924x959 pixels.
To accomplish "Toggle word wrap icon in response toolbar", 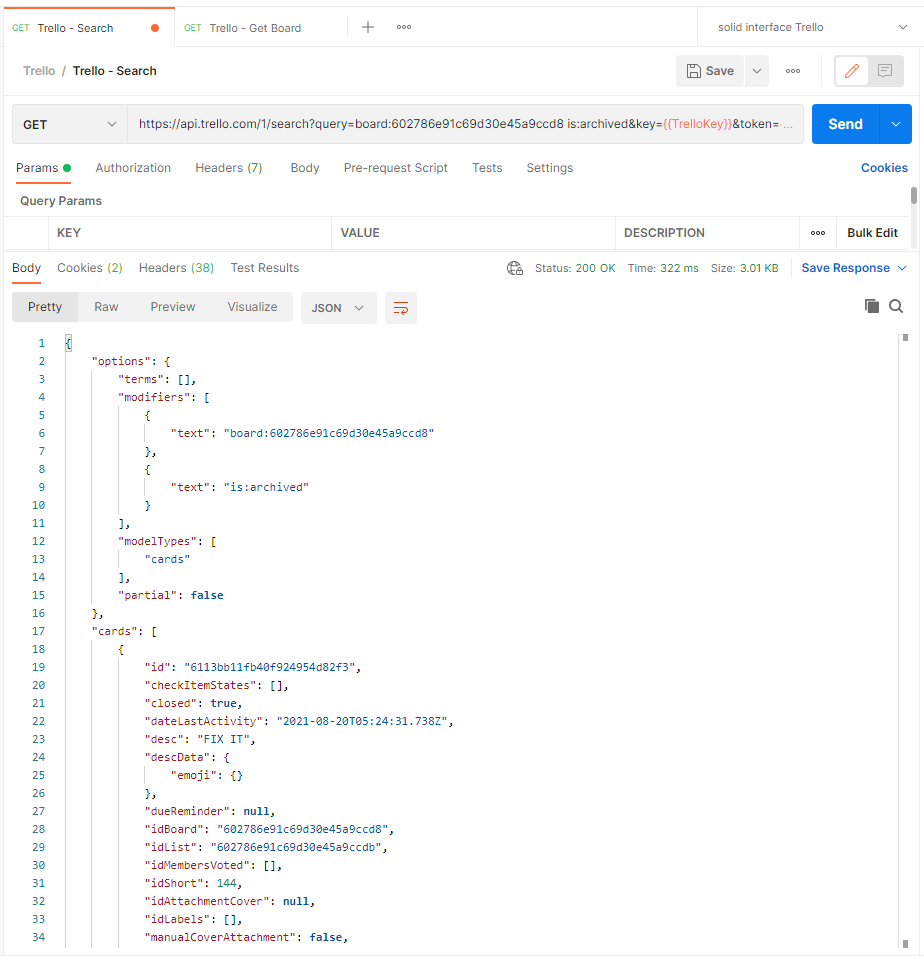I will [401, 308].
